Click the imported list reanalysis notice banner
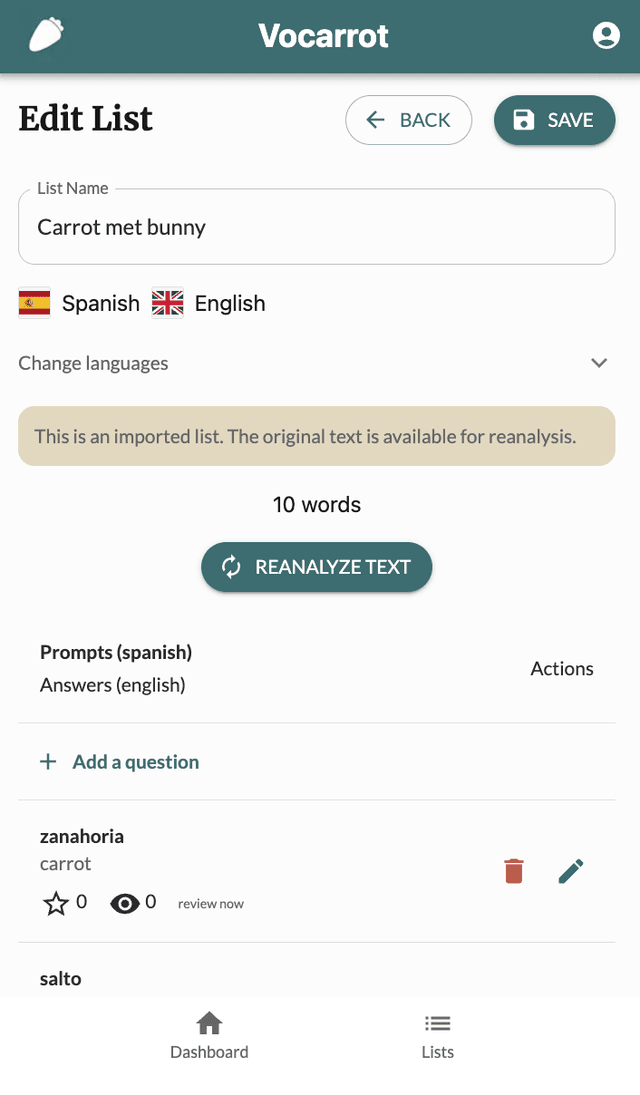Viewport: 640px width, 1095px height. [x=316, y=436]
